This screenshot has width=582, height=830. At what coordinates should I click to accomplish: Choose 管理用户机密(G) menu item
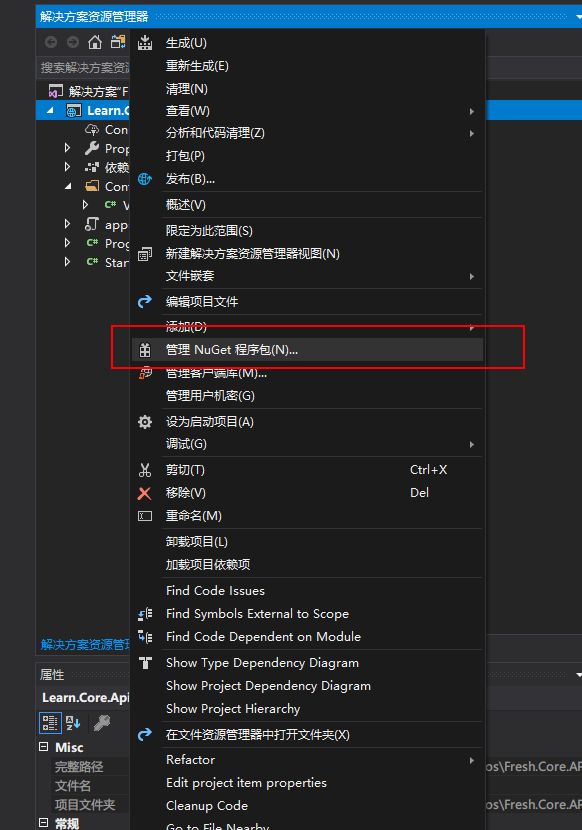307,396
